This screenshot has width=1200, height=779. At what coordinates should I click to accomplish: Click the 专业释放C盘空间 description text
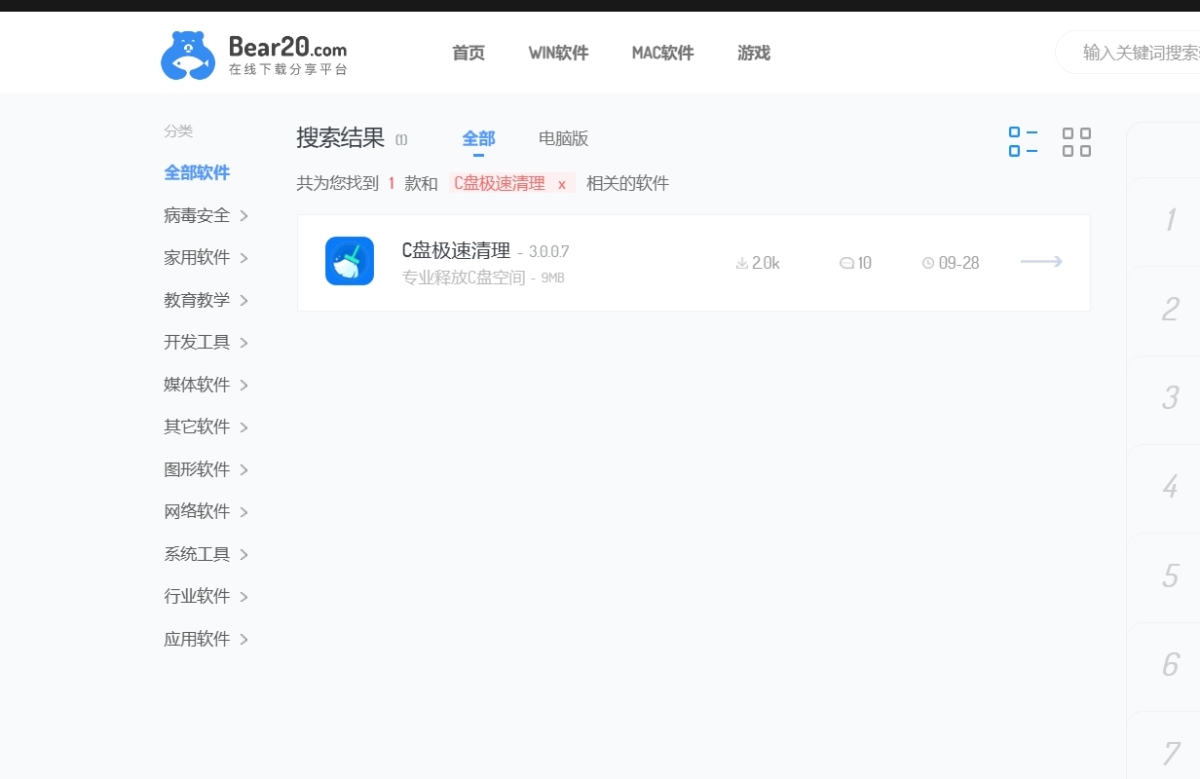click(x=463, y=278)
